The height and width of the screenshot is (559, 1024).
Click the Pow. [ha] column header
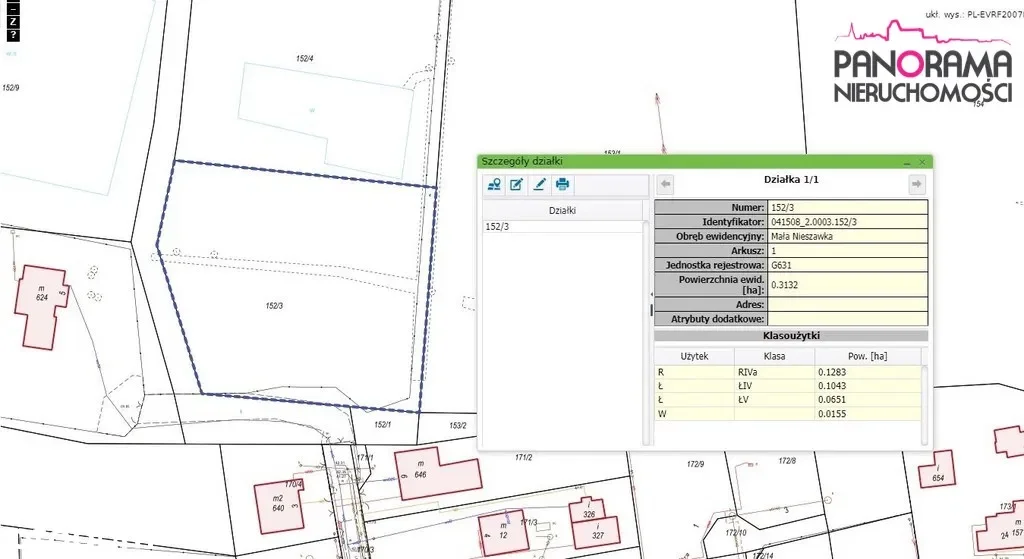pos(866,356)
